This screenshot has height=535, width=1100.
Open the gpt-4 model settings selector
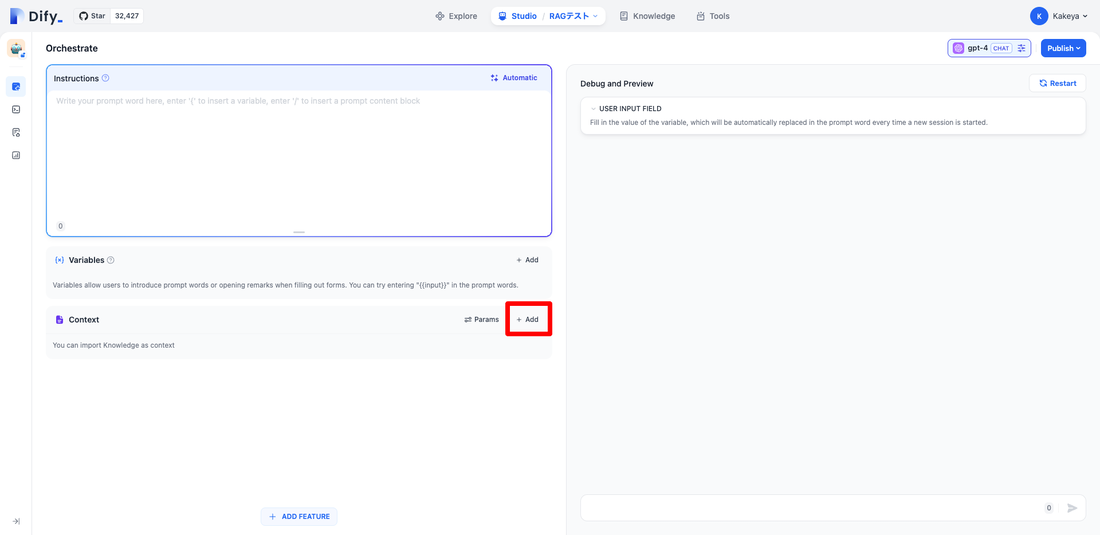pos(988,48)
